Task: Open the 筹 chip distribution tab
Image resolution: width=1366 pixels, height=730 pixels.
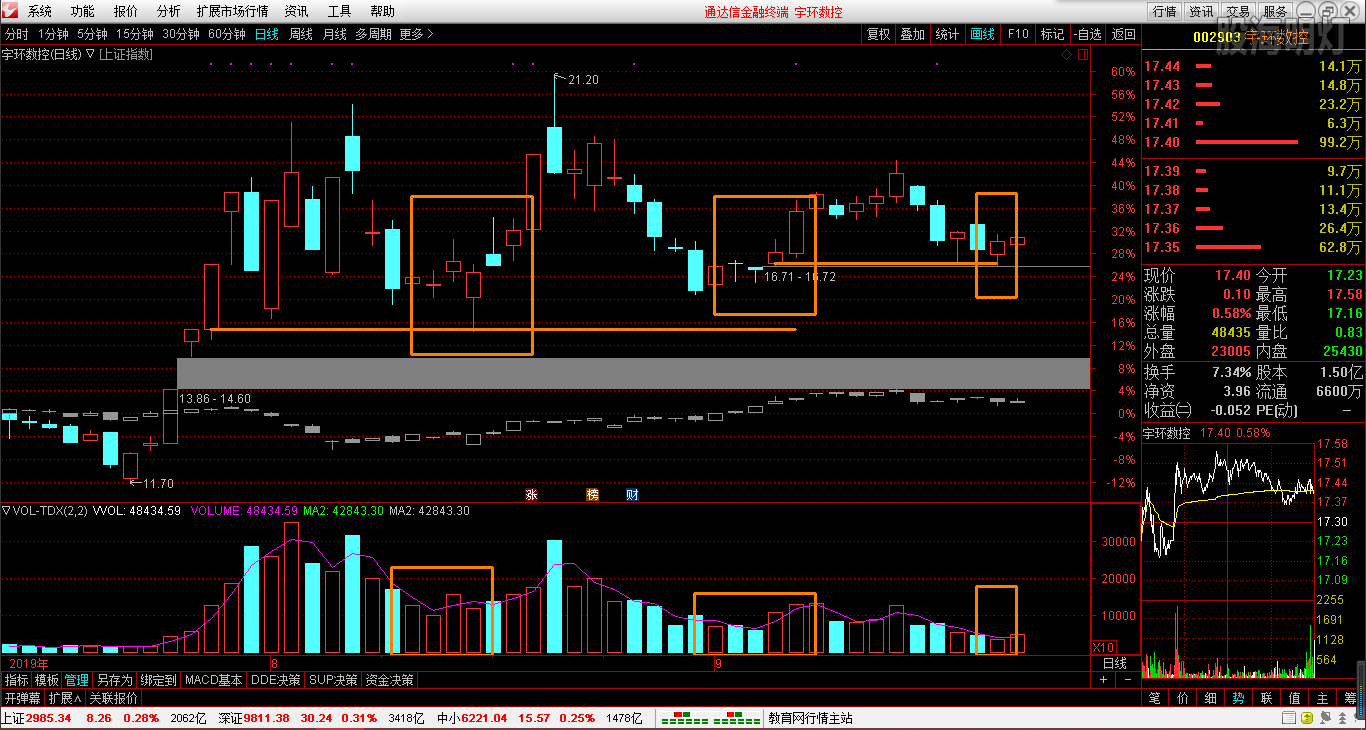Action: [1350, 698]
